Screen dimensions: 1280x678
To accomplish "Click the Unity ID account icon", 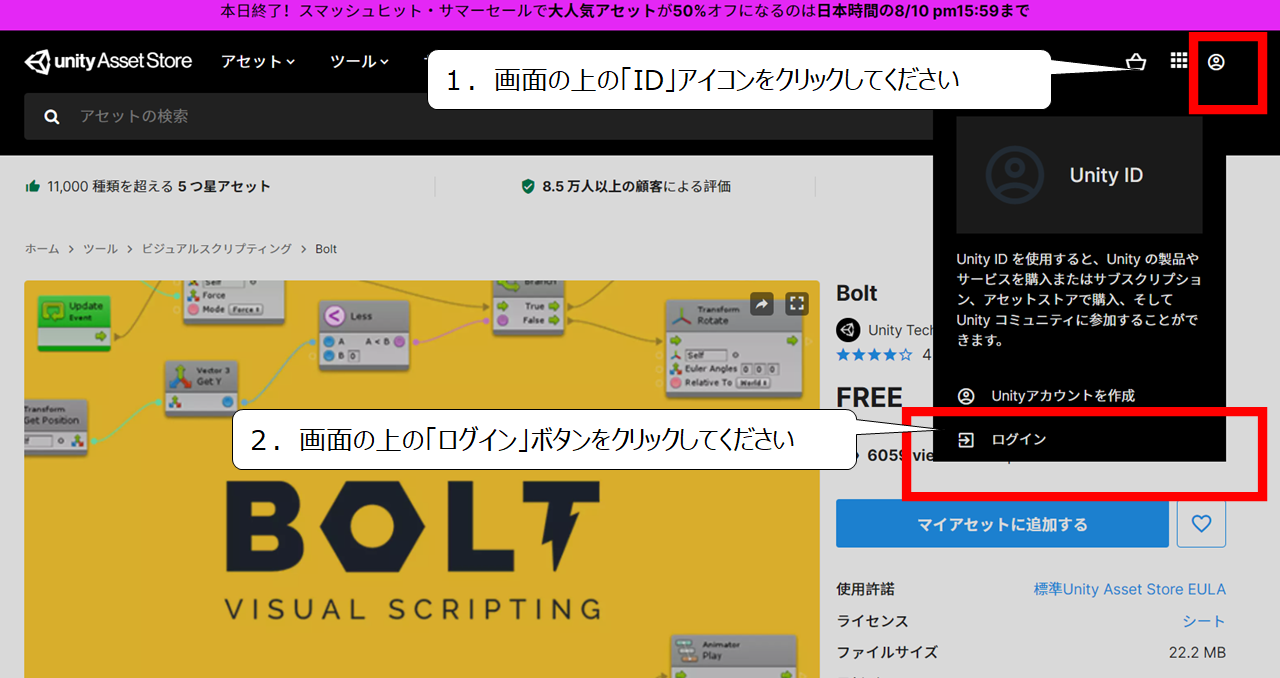I will [x=1216, y=62].
